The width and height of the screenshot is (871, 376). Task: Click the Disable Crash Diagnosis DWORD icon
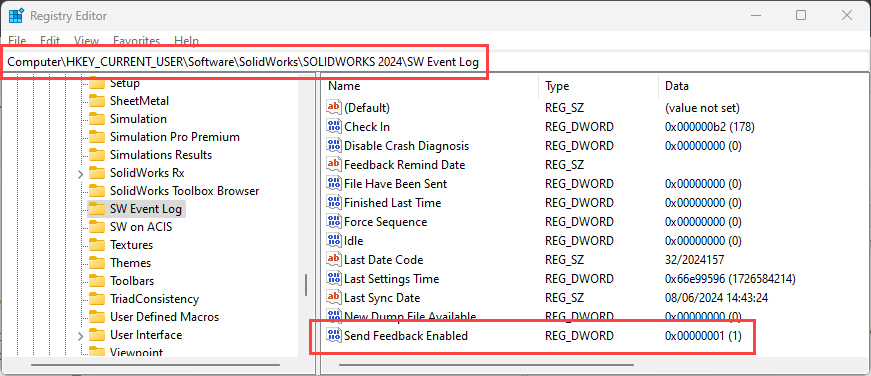coord(334,146)
